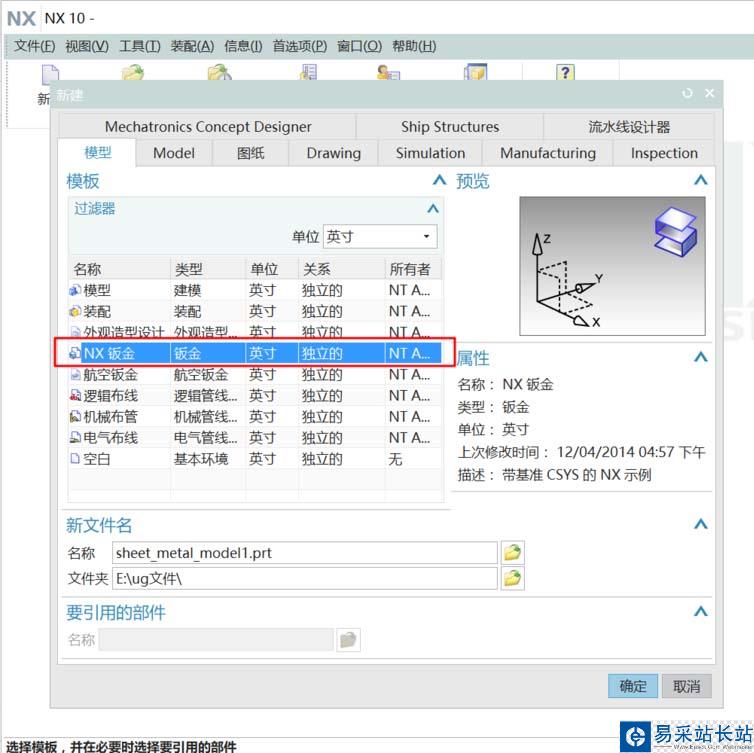Select the 机械布管 template row
Screen dimensions: 754x753
point(255,416)
